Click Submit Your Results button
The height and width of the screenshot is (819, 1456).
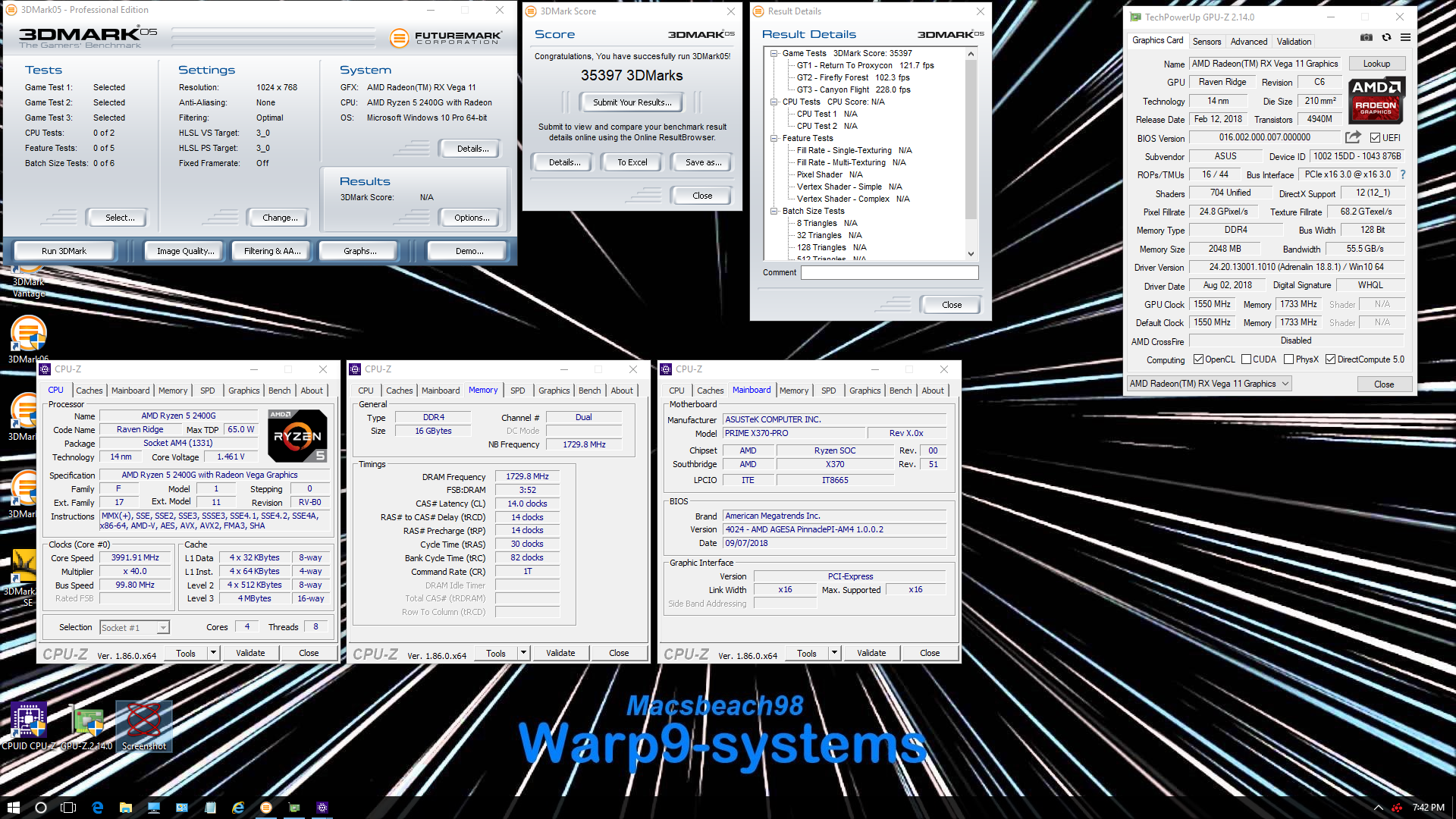(x=632, y=102)
